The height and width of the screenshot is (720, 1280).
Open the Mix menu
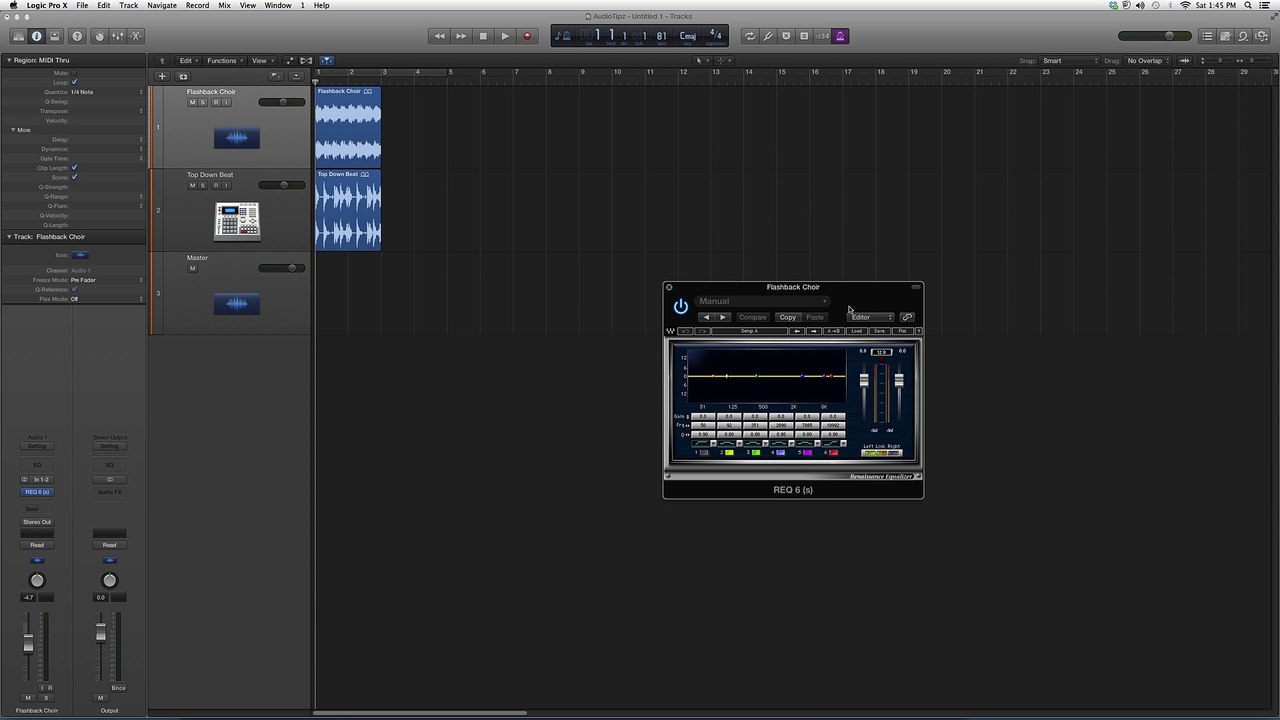click(x=224, y=5)
